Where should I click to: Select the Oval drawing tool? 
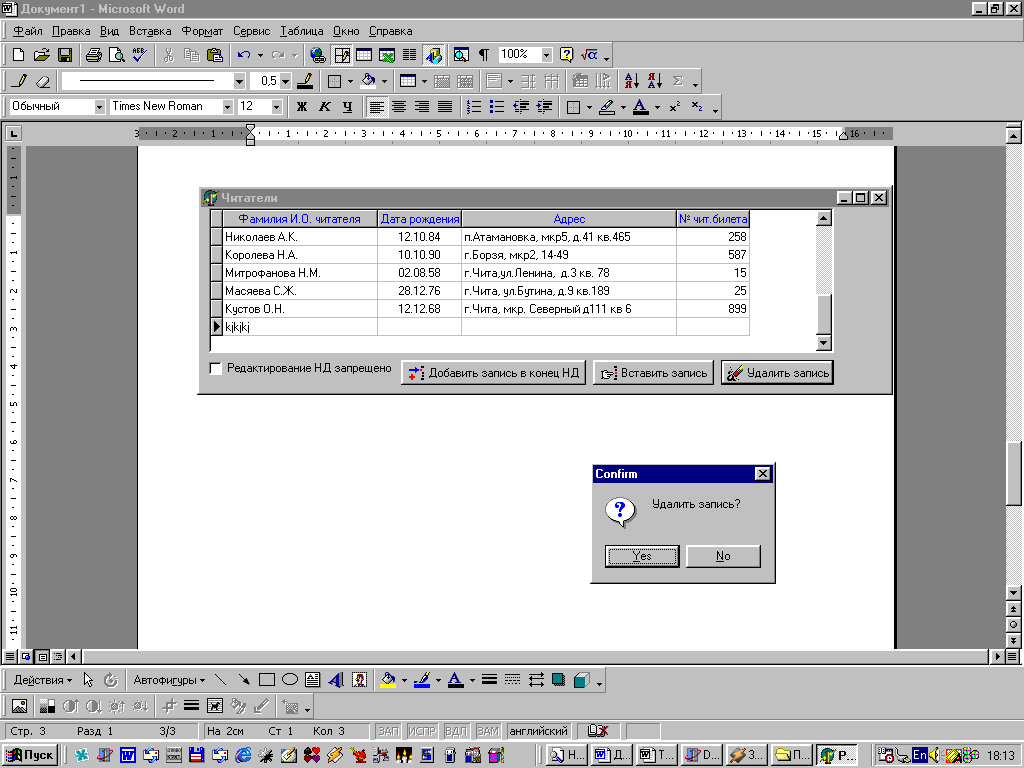pyautogui.click(x=289, y=680)
